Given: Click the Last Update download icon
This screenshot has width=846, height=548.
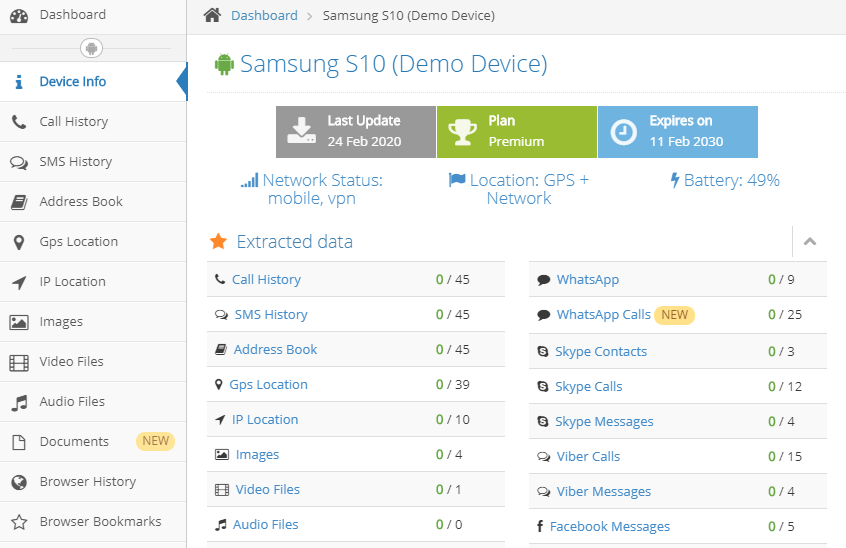Looking at the screenshot, I should click(301, 131).
